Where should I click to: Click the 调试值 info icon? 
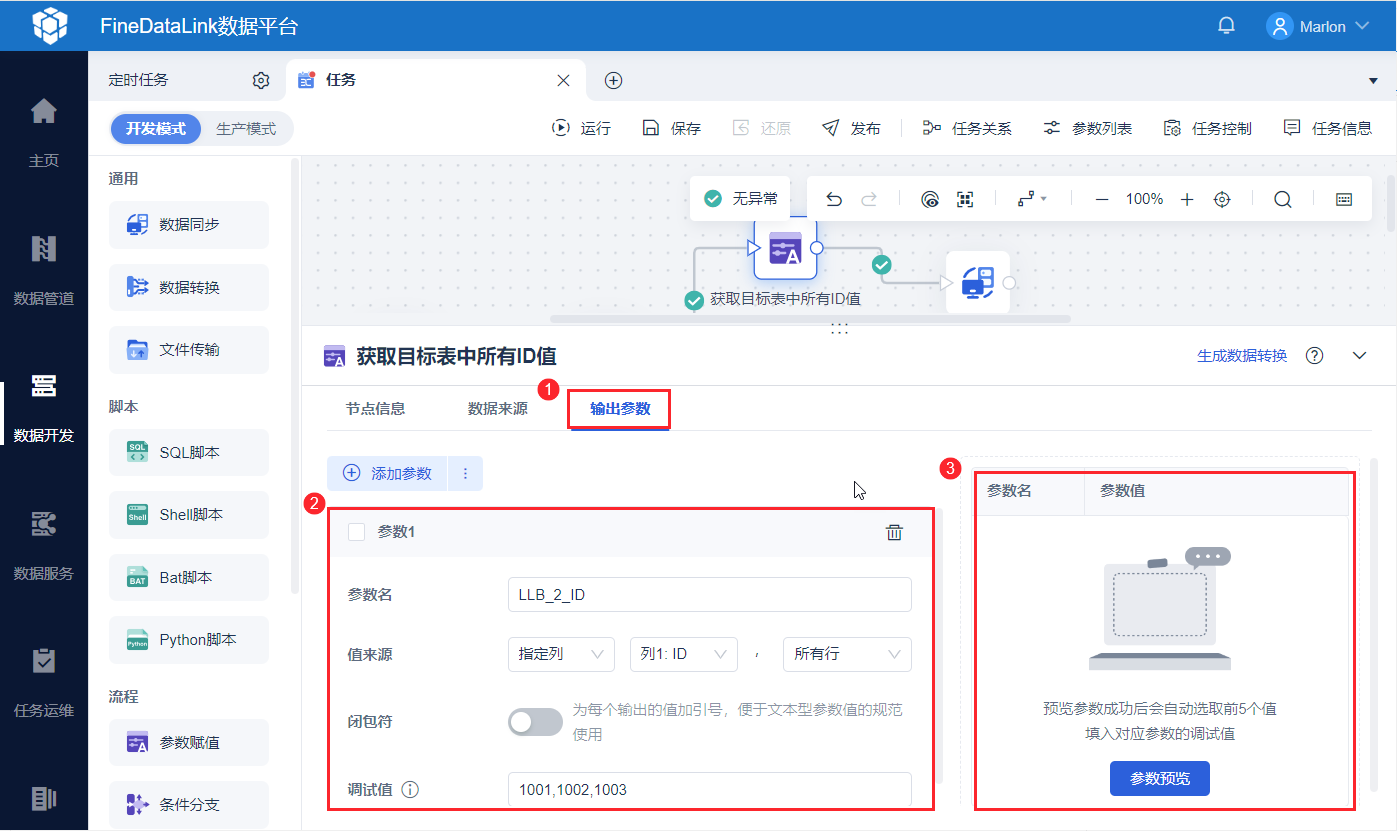[x=410, y=790]
